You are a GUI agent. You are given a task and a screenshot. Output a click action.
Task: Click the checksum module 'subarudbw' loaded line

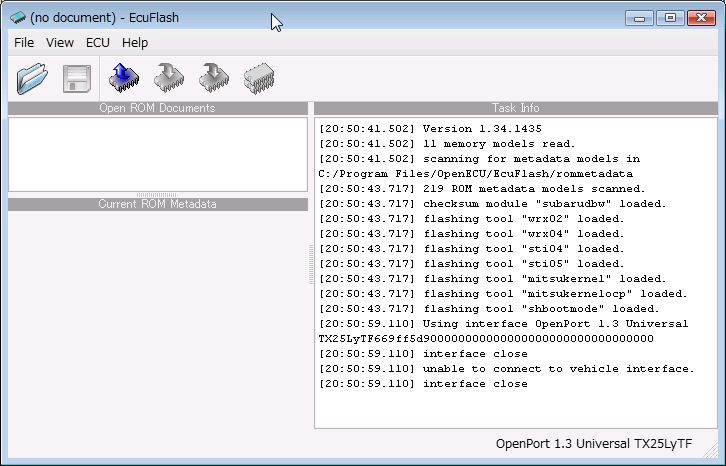click(x=493, y=204)
